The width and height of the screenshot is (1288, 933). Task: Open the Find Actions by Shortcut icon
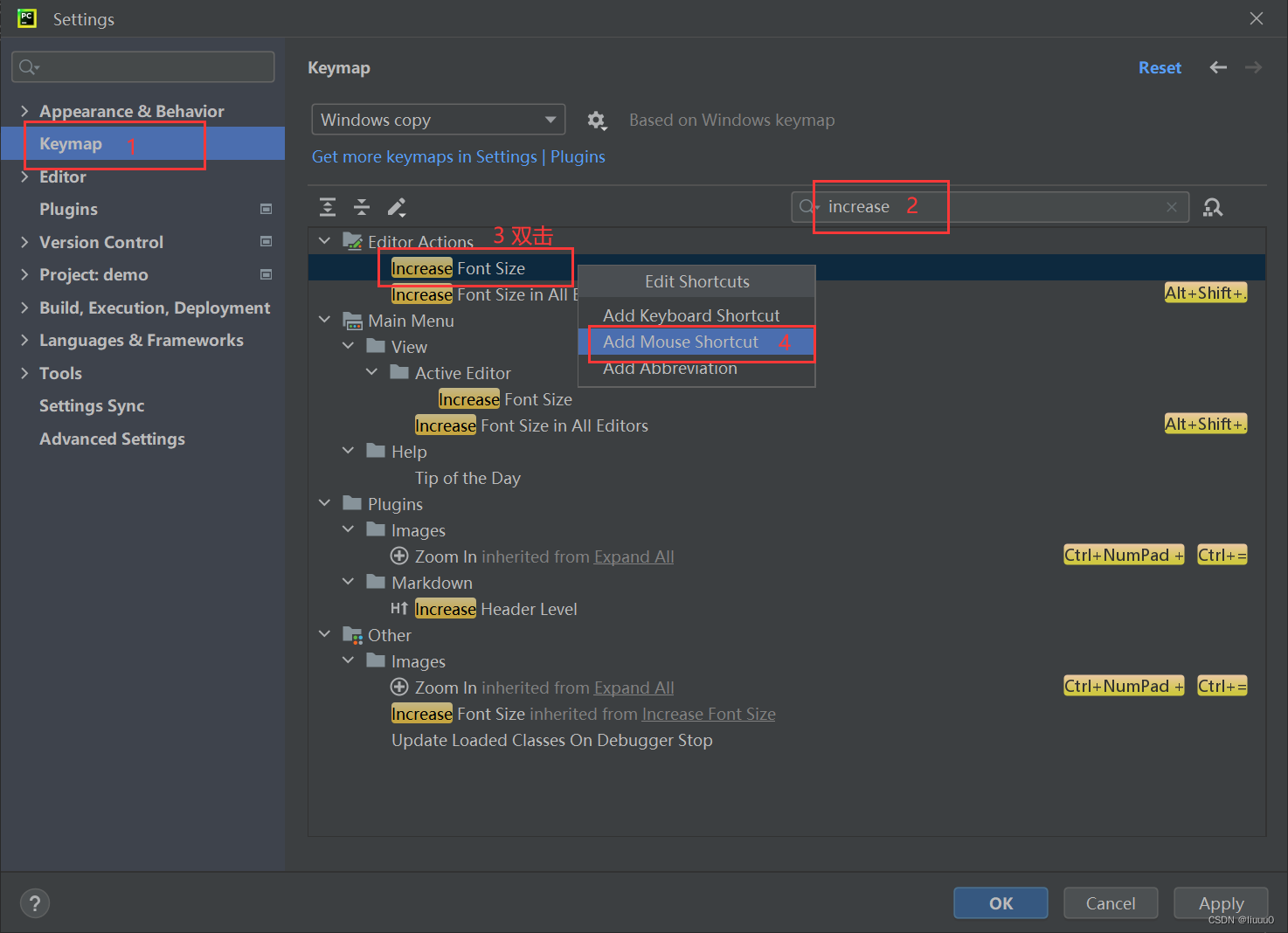coord(1213,207)
